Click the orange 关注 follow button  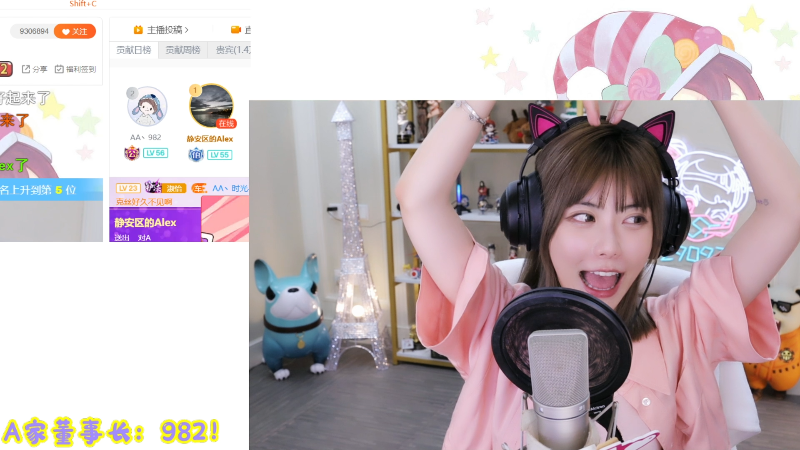click(x=74, y=31)
